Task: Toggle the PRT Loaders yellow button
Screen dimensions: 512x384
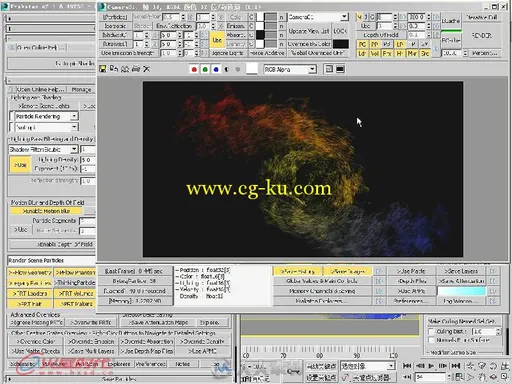Action: pyautogui.click(x=30, y=294)
